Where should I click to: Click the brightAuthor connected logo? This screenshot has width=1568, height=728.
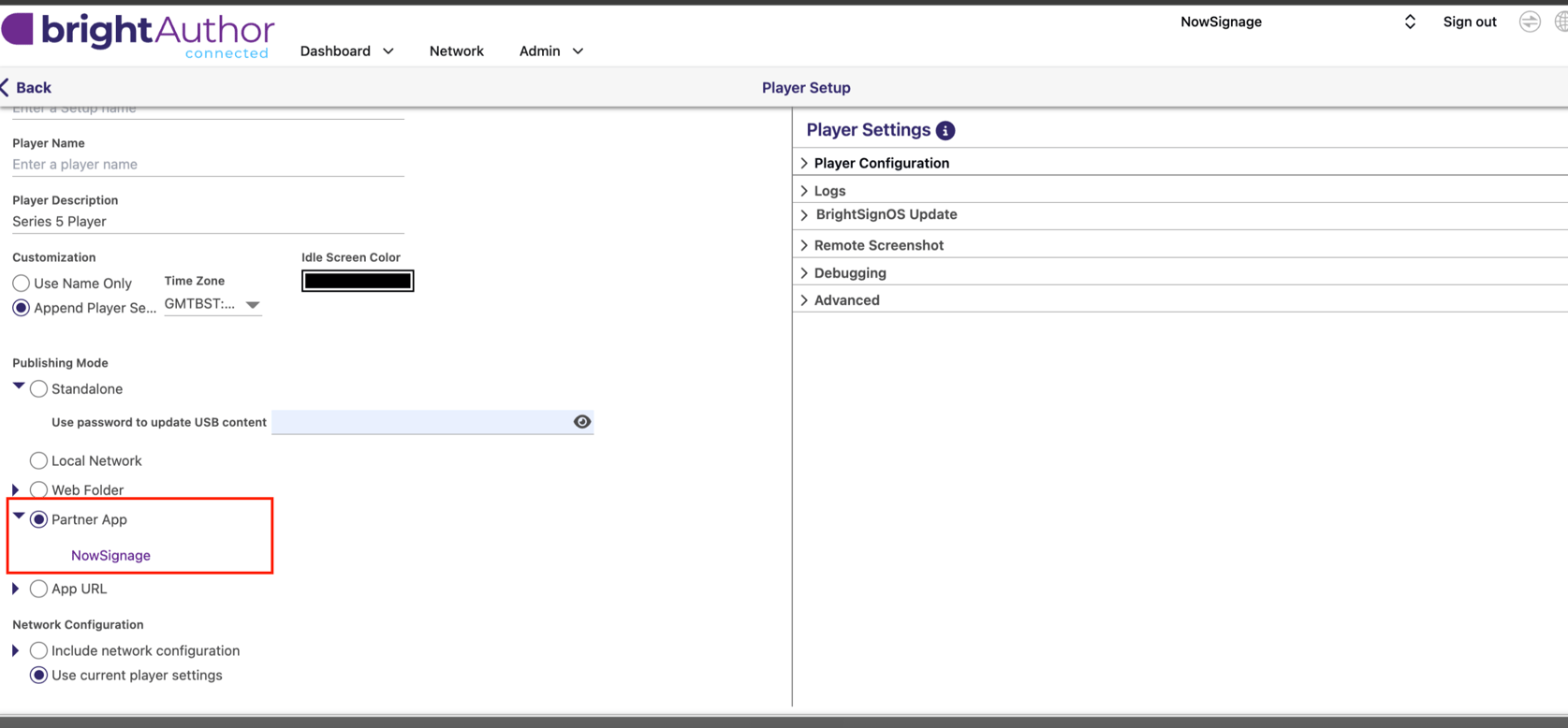point(139,36)
